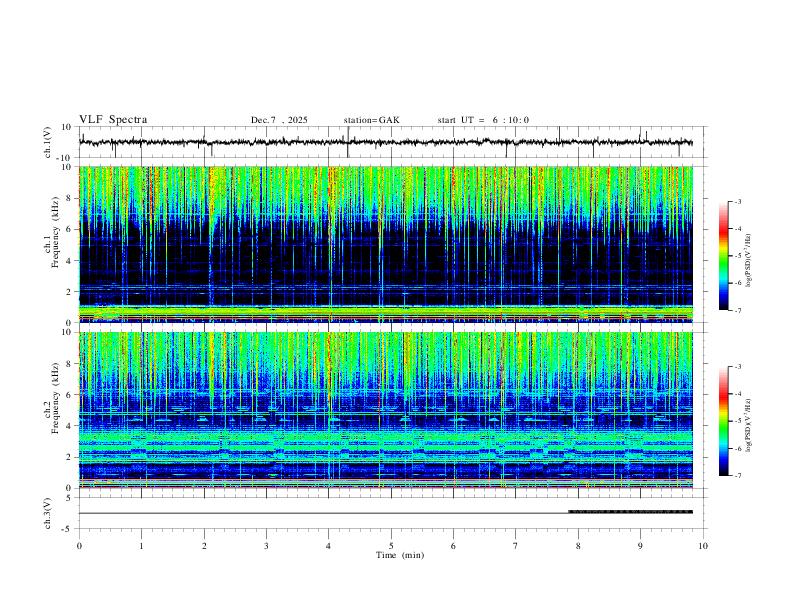Viewport: 792px width, 612px height.
Task: Click the ch.1 frequency spectrogram panel
Action: pyautogui.click(x=386, y=244)
